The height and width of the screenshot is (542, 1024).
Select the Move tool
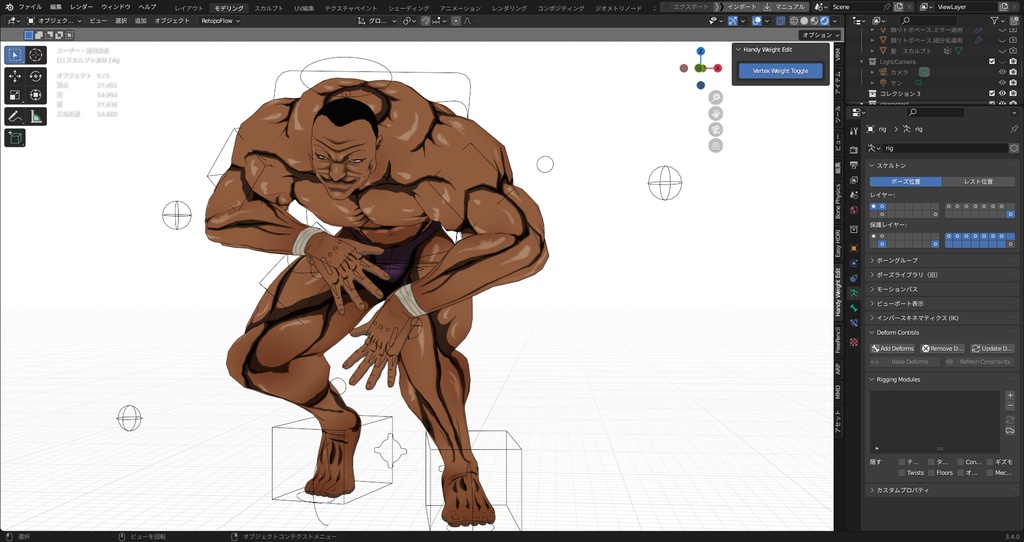coord(15,76)
